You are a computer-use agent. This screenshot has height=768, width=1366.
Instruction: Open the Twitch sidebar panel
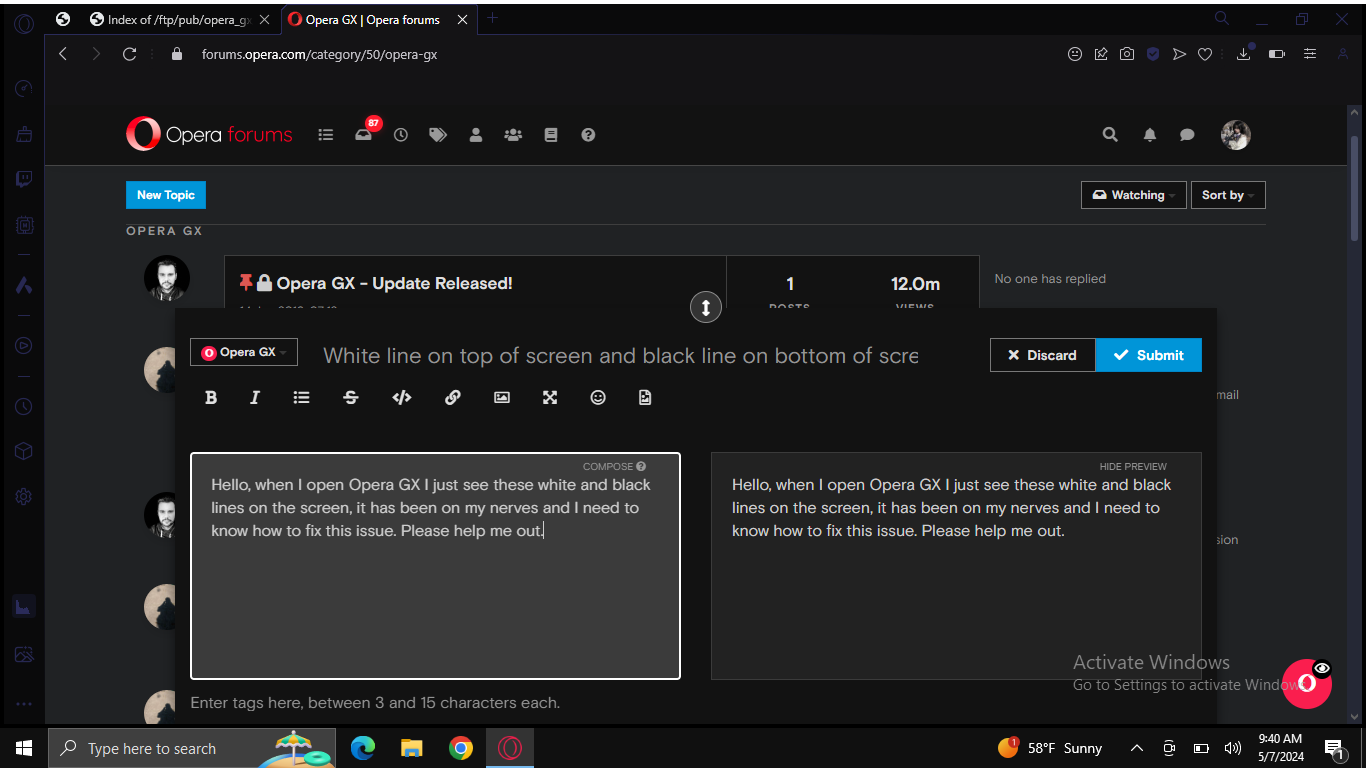24,180
